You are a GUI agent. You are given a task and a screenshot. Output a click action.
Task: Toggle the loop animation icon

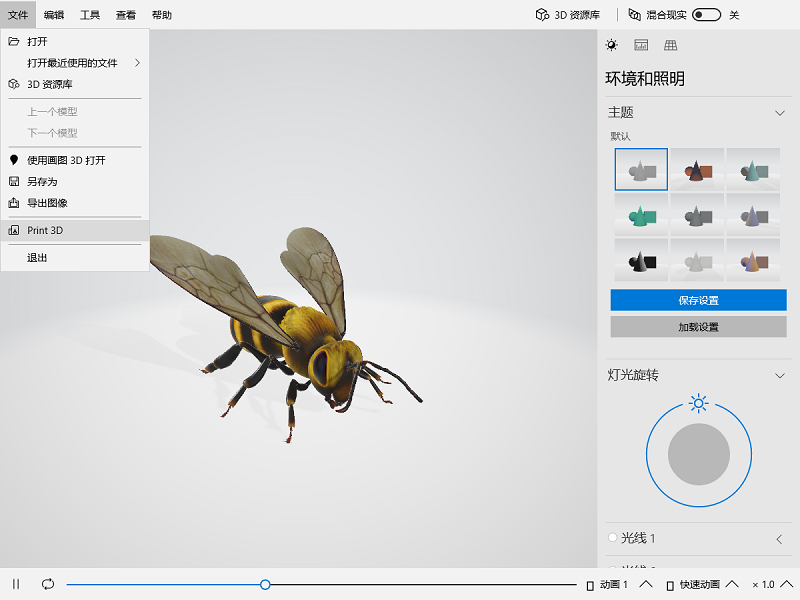(x=48, y=584)
